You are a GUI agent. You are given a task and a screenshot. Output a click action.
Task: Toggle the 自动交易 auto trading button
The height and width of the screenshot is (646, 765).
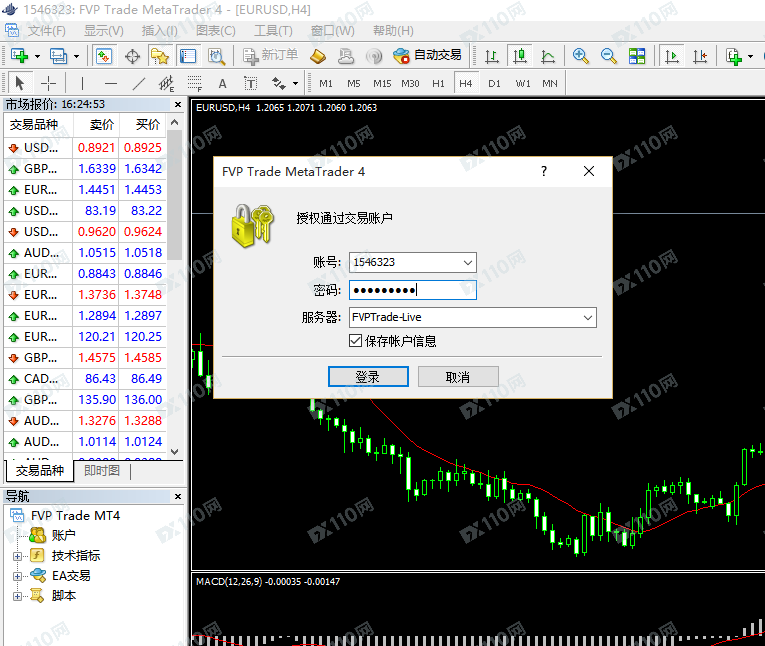click(x=427, y=56)
